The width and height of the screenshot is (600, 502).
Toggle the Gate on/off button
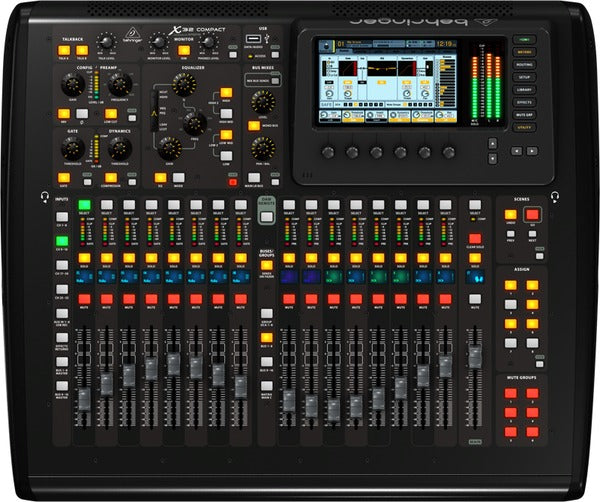coord(66,177)
